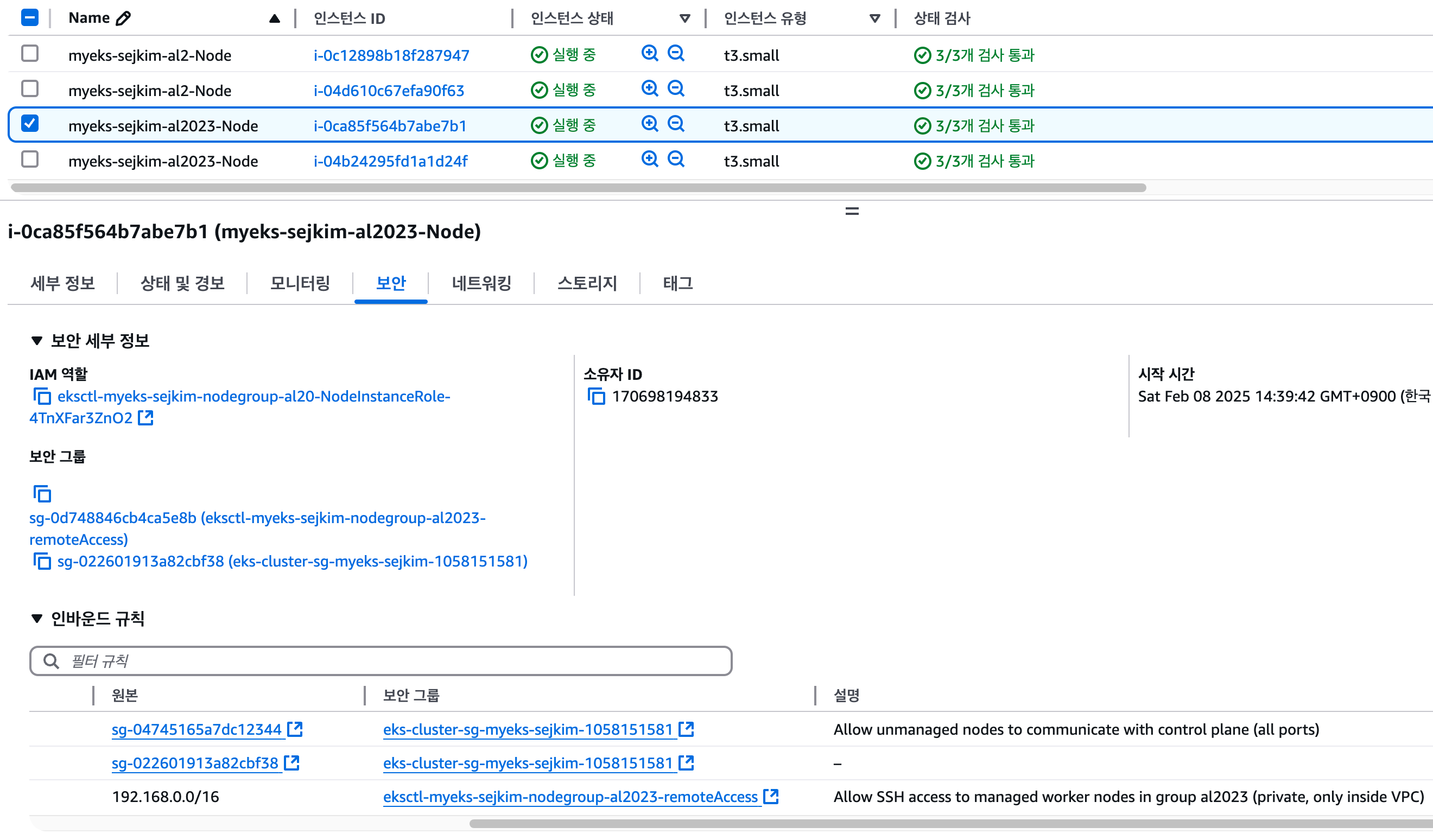Switch to the 스토리지 tab
This screenshot has width=1433, height=840.
coord(587,283)
